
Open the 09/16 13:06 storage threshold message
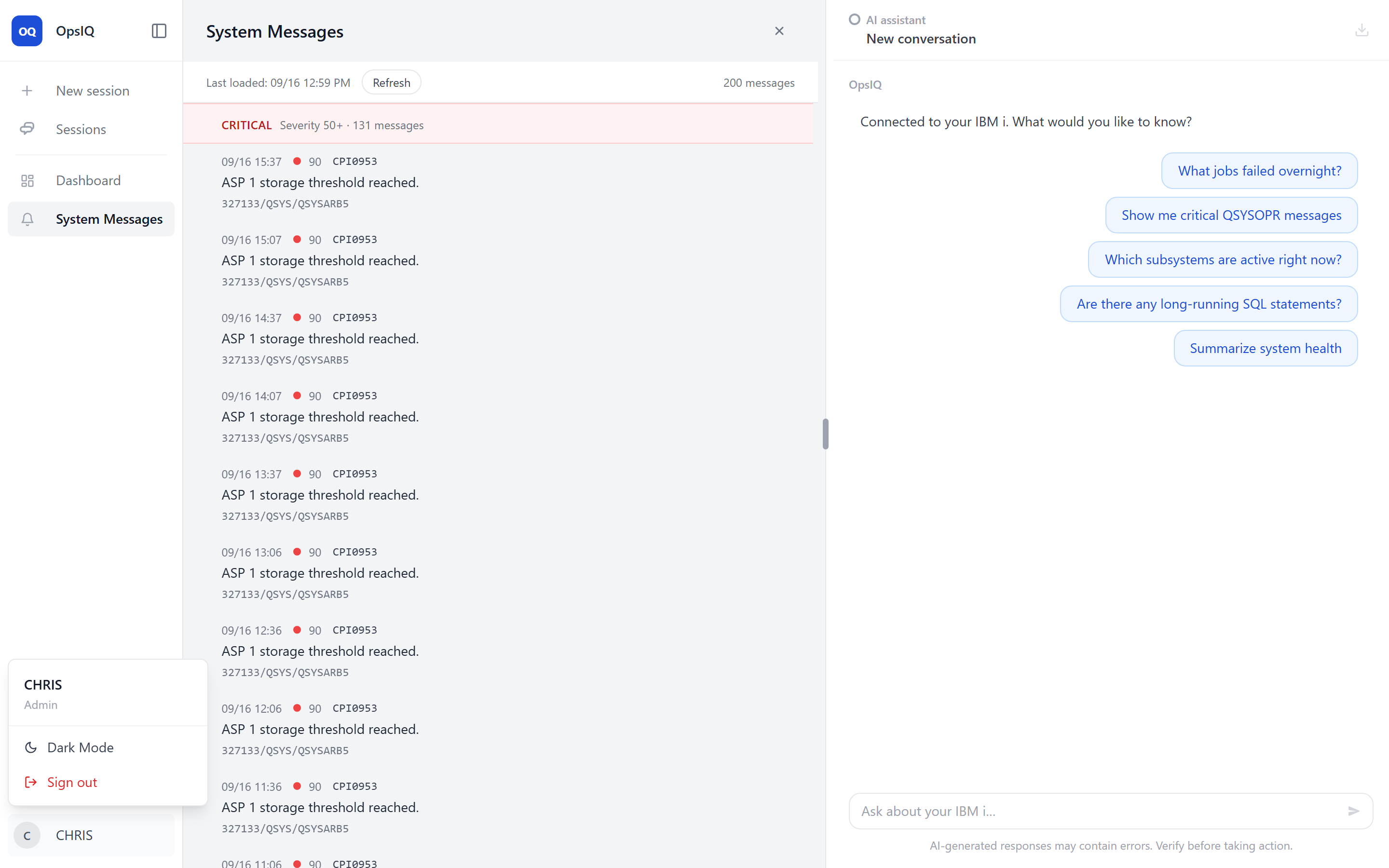click(498, 573)
